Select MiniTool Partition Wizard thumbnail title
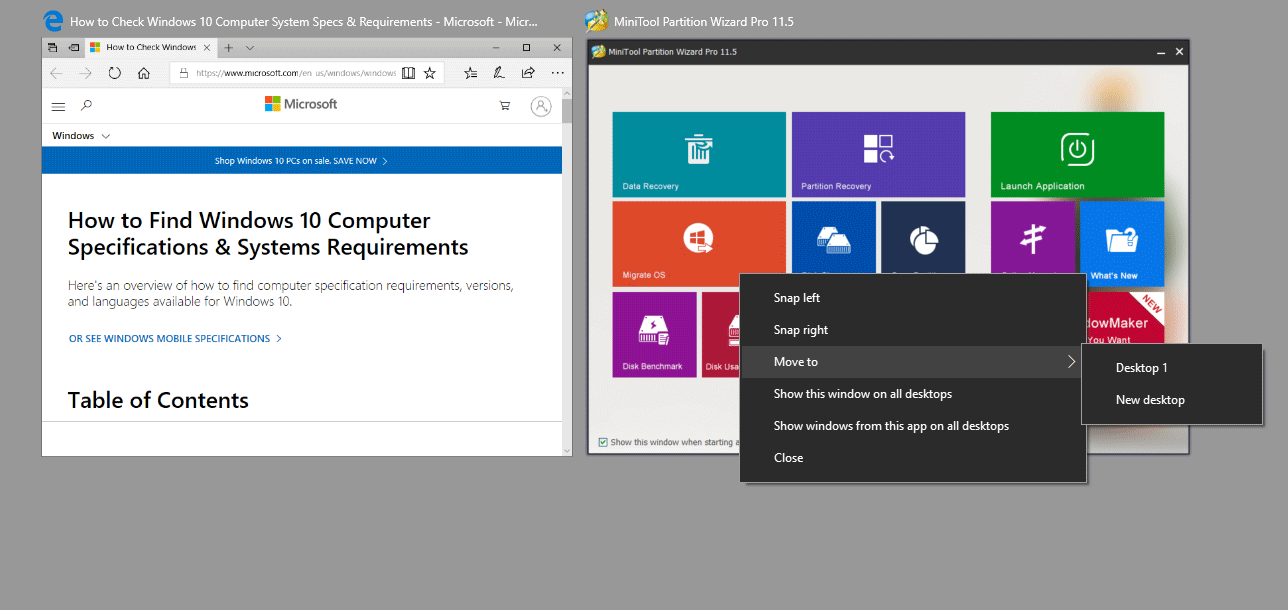1288x610 pixels. tap(703, 21)
